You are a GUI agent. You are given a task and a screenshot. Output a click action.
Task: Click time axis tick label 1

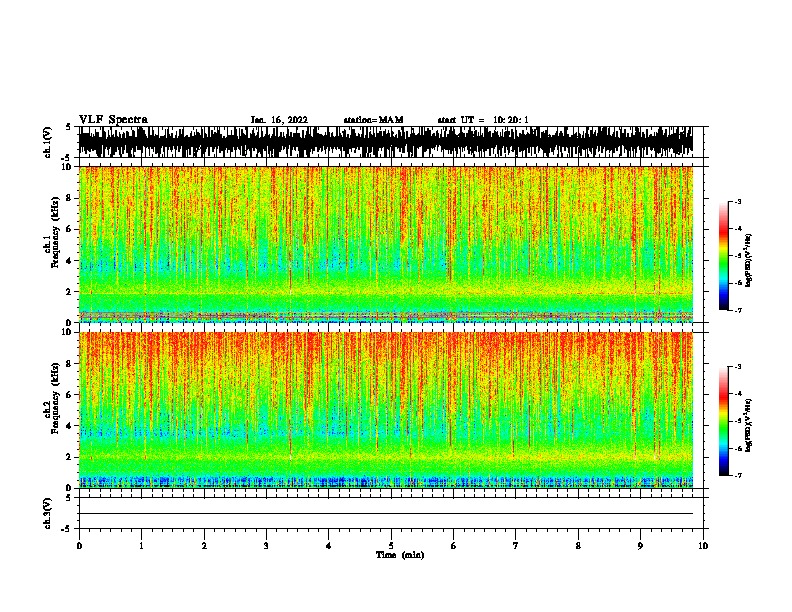[141, 546]
